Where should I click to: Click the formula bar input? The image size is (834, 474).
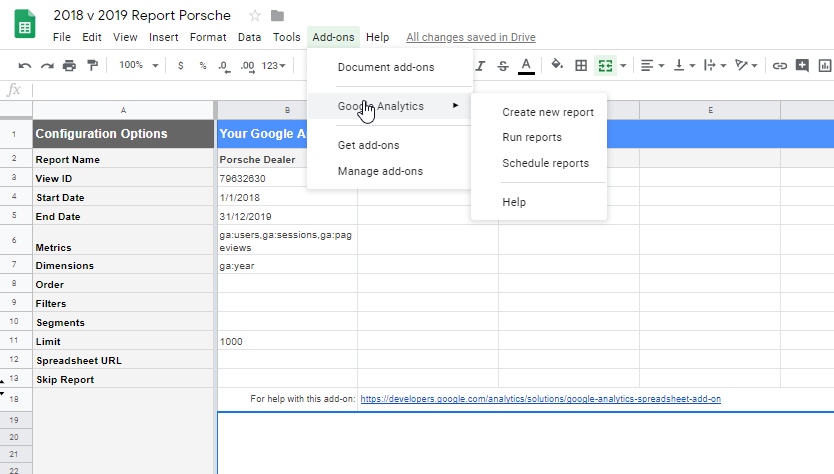point(433,90)
